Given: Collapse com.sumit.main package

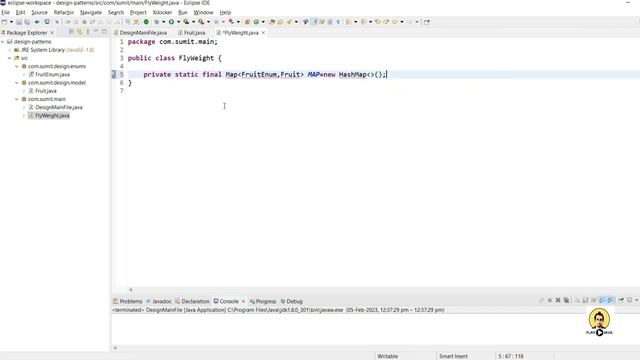Looking at the screenshot, I should tap(17, 99).
